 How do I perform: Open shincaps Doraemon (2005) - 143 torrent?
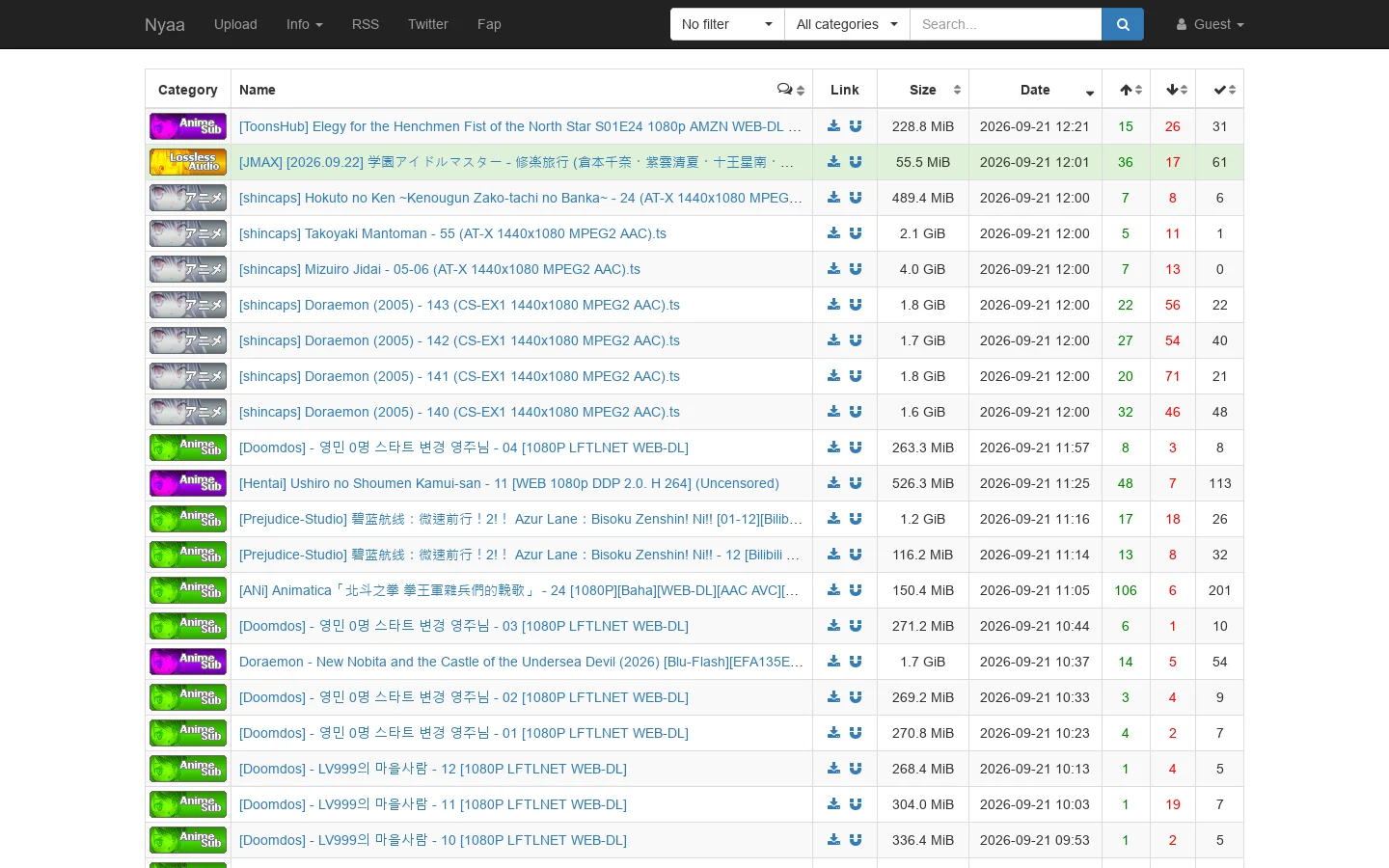tap(459, 305)
